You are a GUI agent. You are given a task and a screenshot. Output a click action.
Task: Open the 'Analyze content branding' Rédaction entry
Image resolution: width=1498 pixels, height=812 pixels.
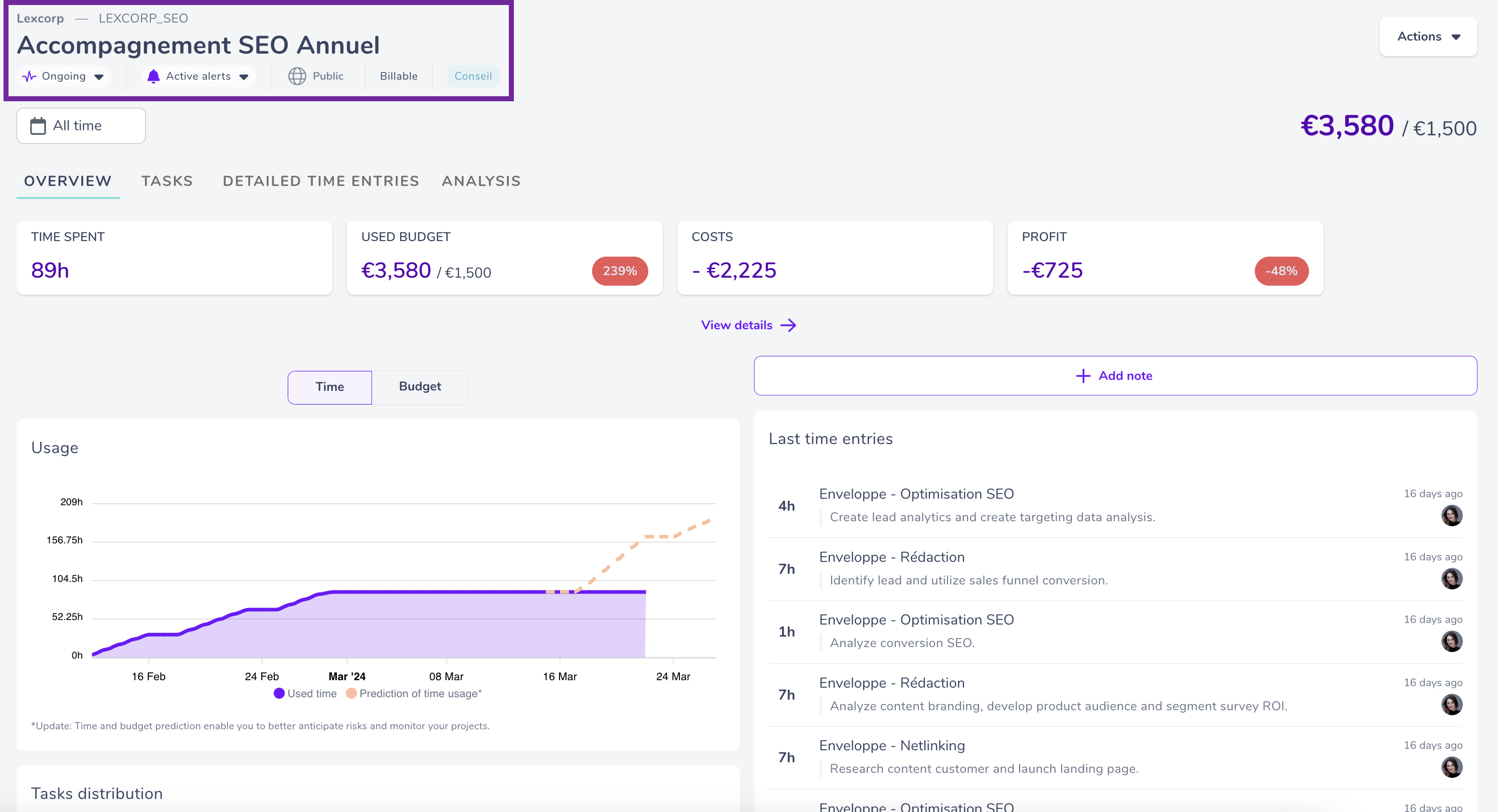click(1115, 695)
